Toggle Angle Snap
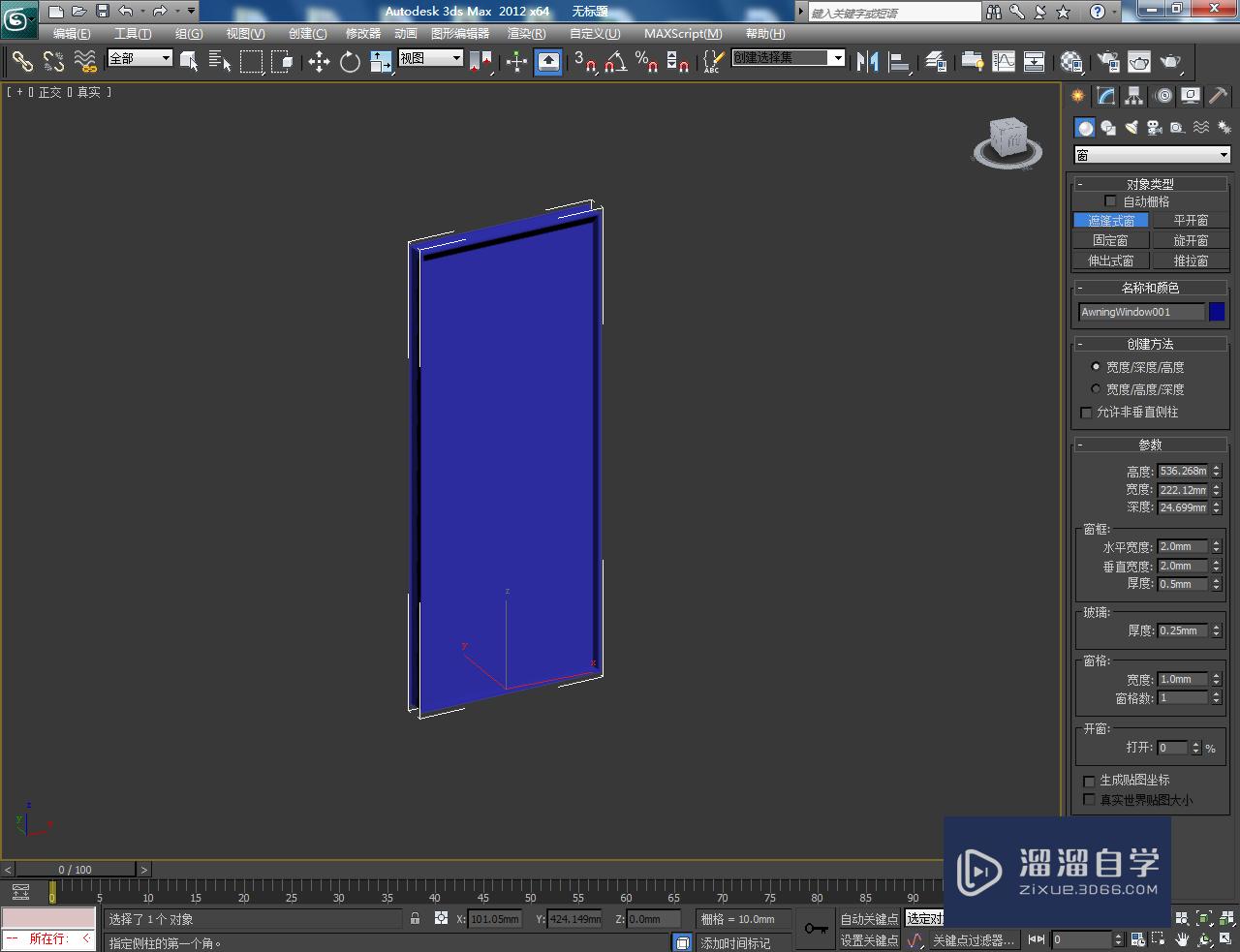The width and height of the screenshot is (1240, 952). click(x=615, y=62)
